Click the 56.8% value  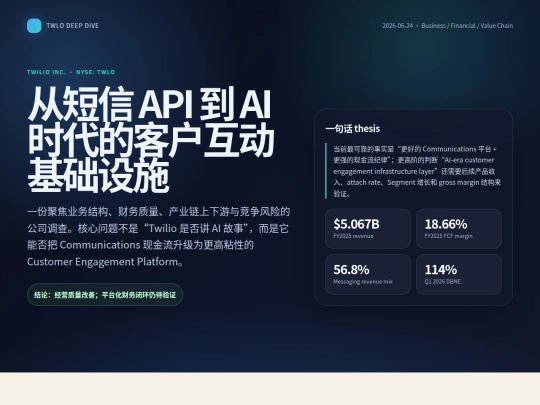pos(351,270)
